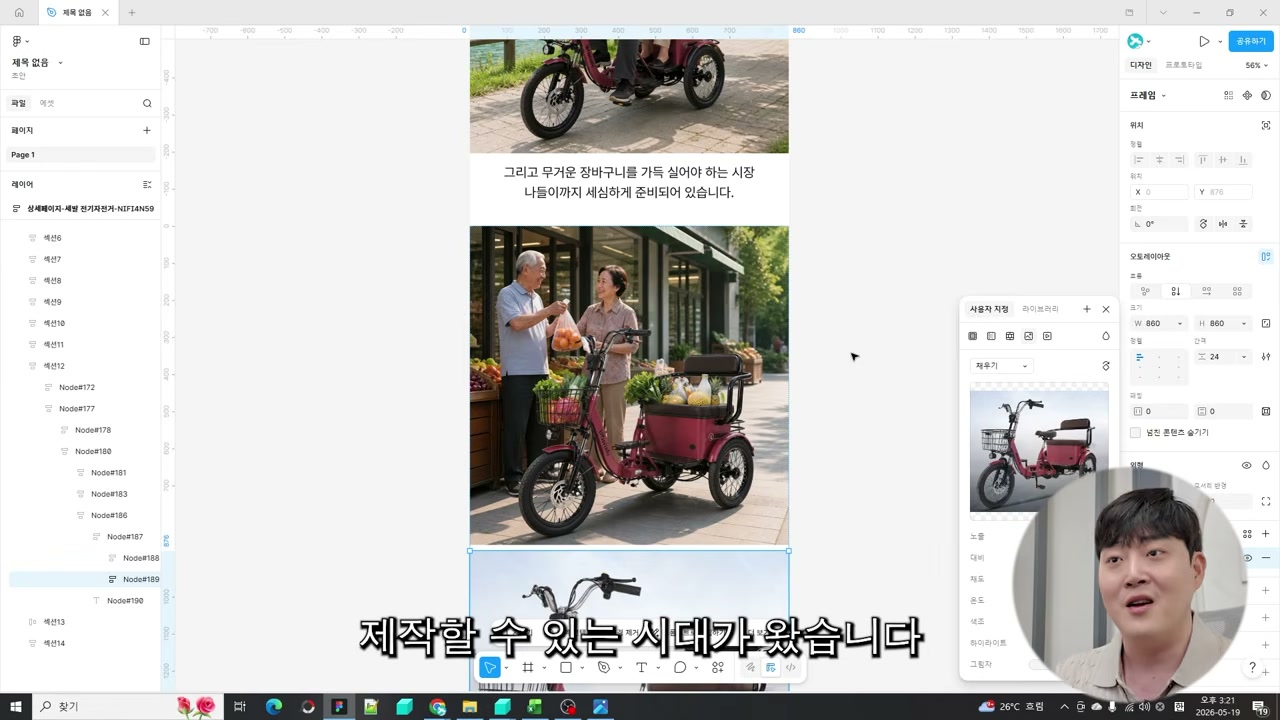This screenshot has width=1280, height=720.
Task: Click the rotation 0° input field
Action: point(1160,224)
